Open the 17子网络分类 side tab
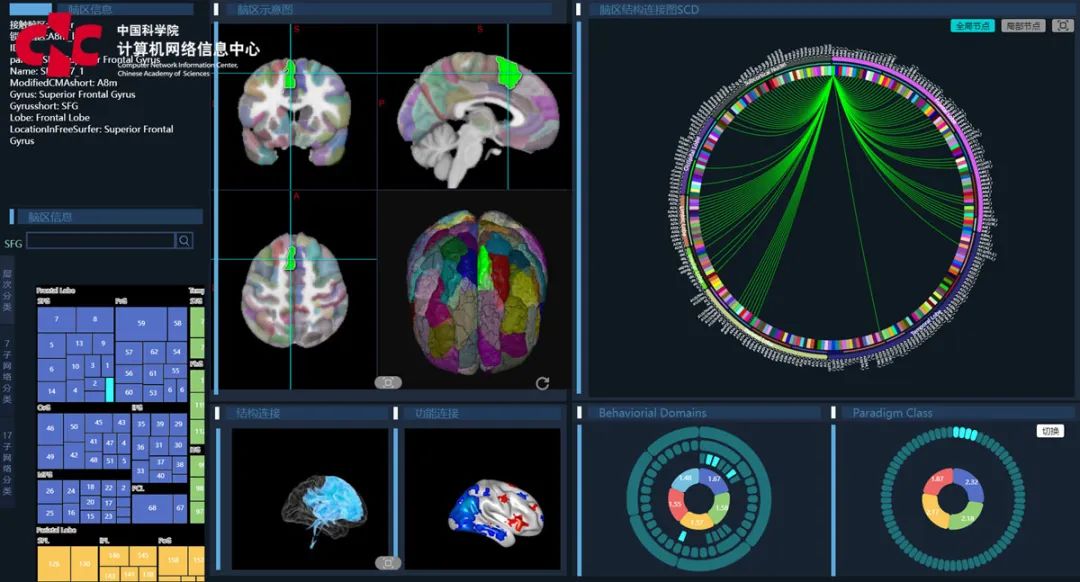 click(7, 463)
